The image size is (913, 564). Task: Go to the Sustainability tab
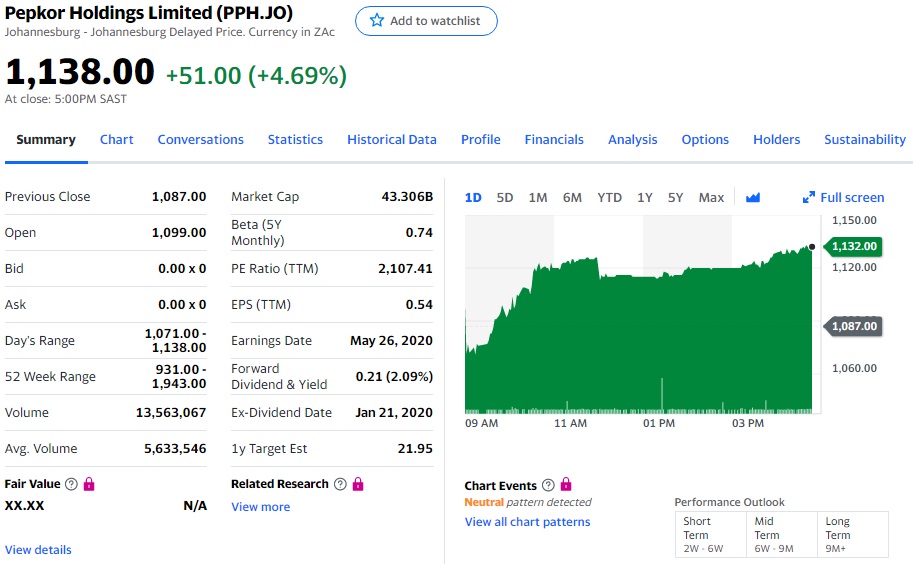pos(865,140)
